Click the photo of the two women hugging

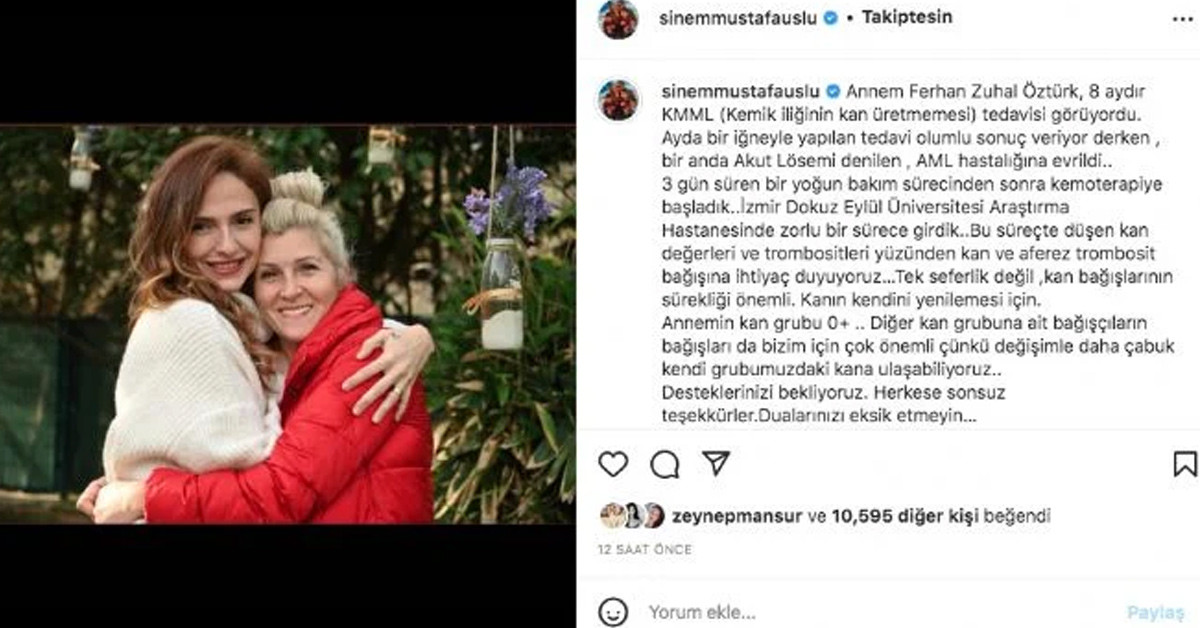click(288, 325)
